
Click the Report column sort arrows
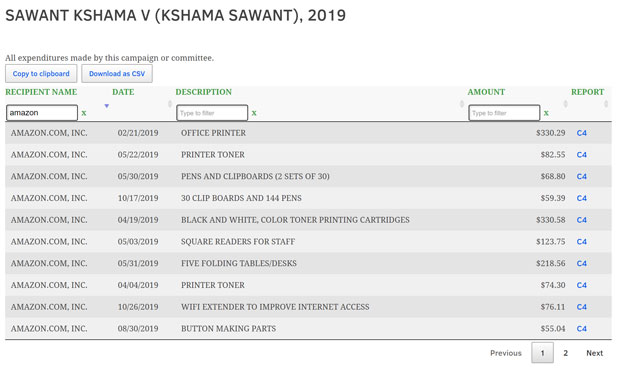pos(606,104)
